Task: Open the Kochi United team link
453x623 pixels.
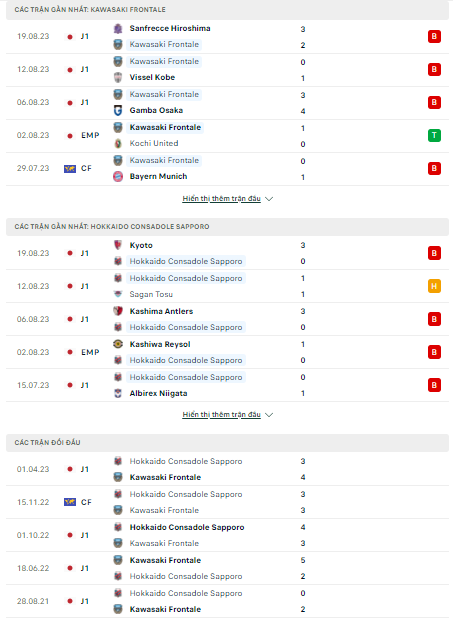Action: coord(154,143)
